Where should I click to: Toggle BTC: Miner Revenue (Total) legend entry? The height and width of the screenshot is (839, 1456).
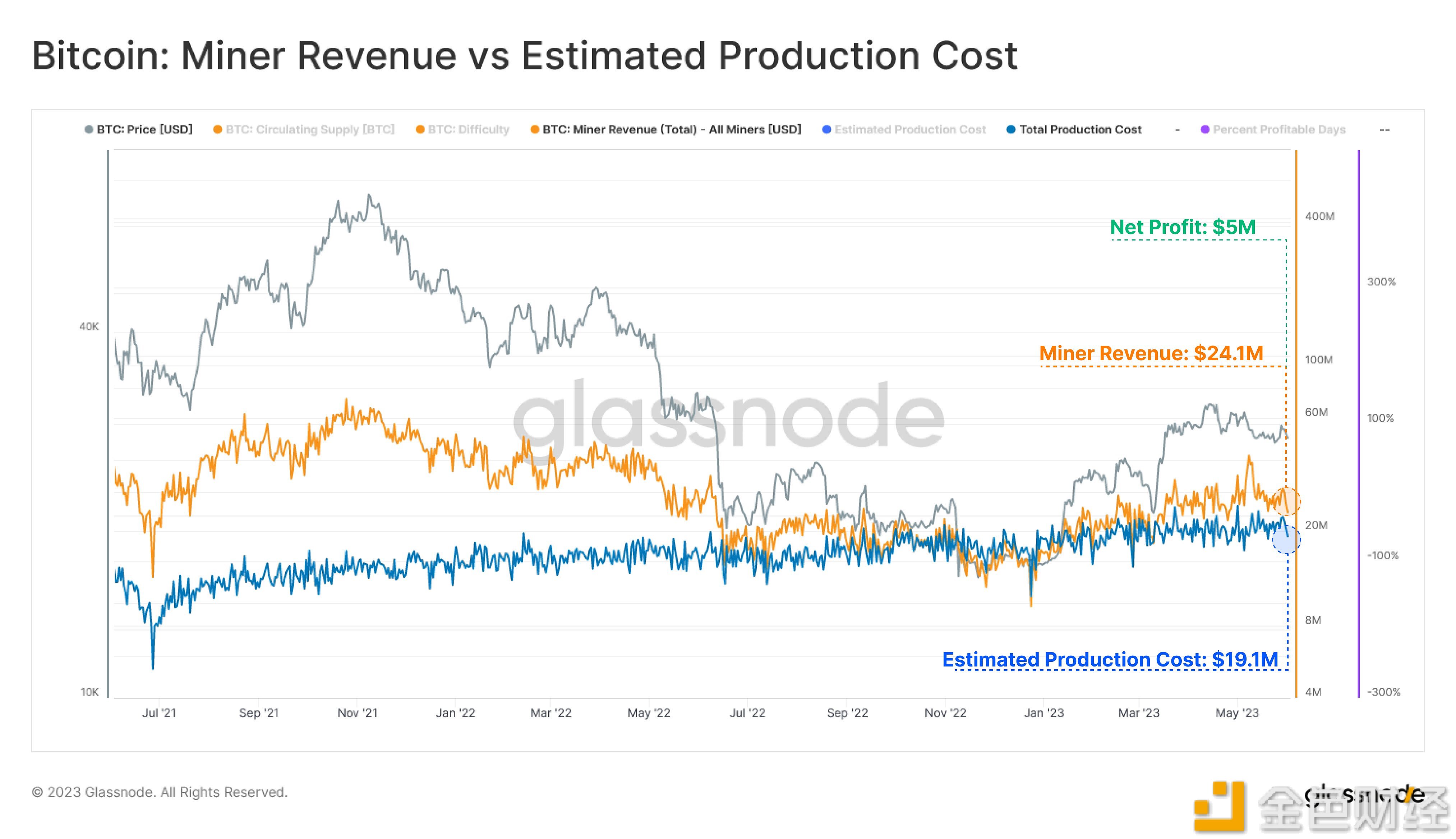pyautogui.click(x=665, y=129)
